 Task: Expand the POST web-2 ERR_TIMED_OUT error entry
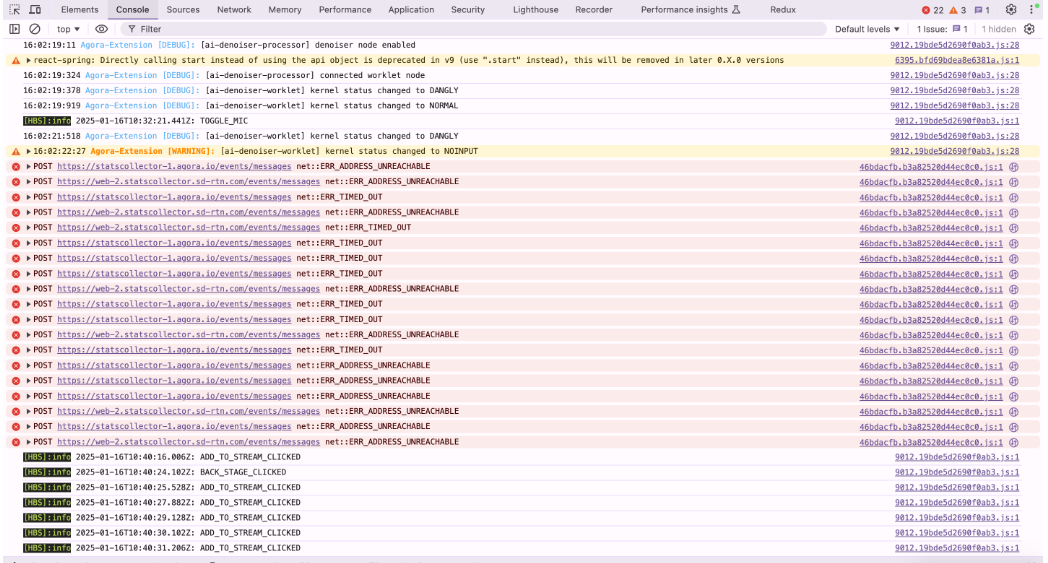pyautogui.click(x=28, y=227)
